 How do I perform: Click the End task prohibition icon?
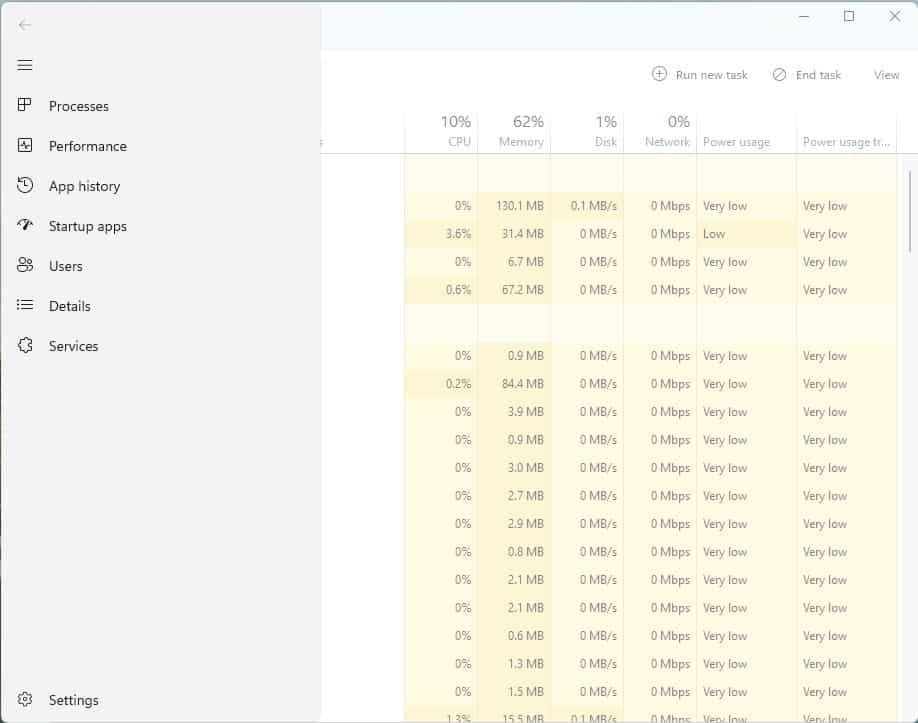click(x=778, y=74)
